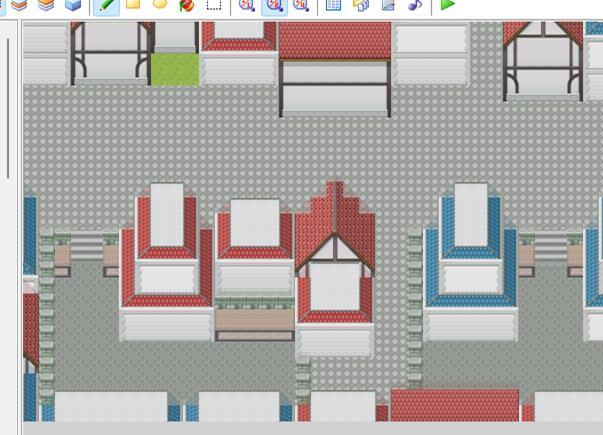Switch to the third zoom magnifier
Screen dimensions: 603x435
(301, 5)
